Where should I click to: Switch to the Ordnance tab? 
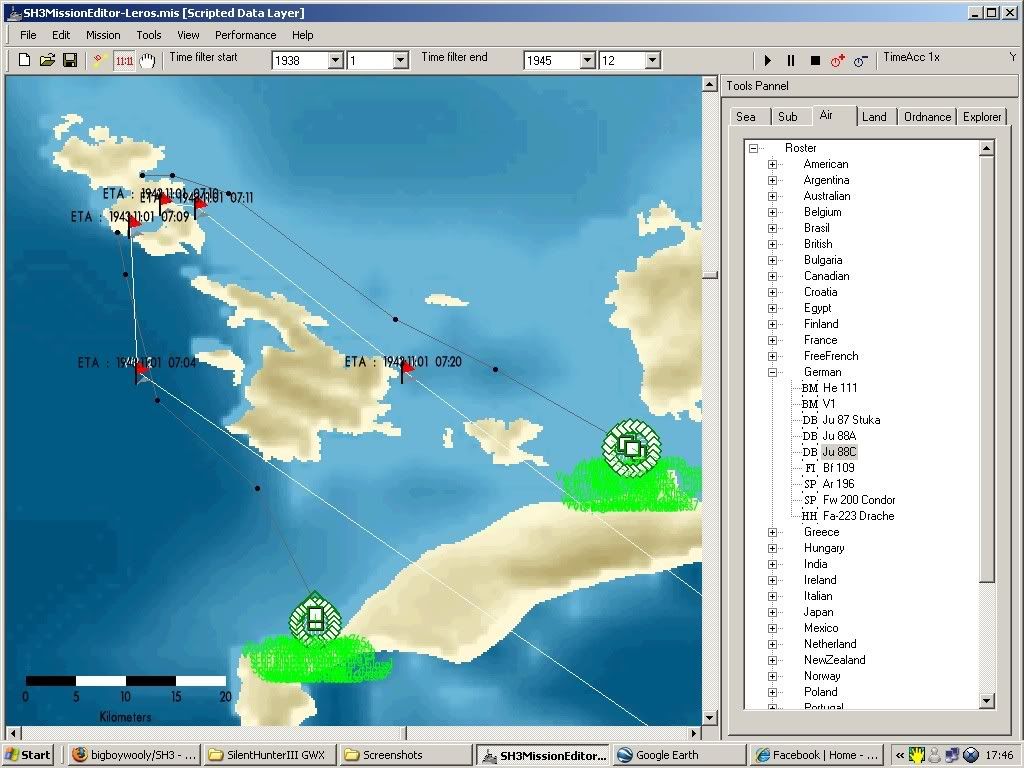tap(927, 117)
